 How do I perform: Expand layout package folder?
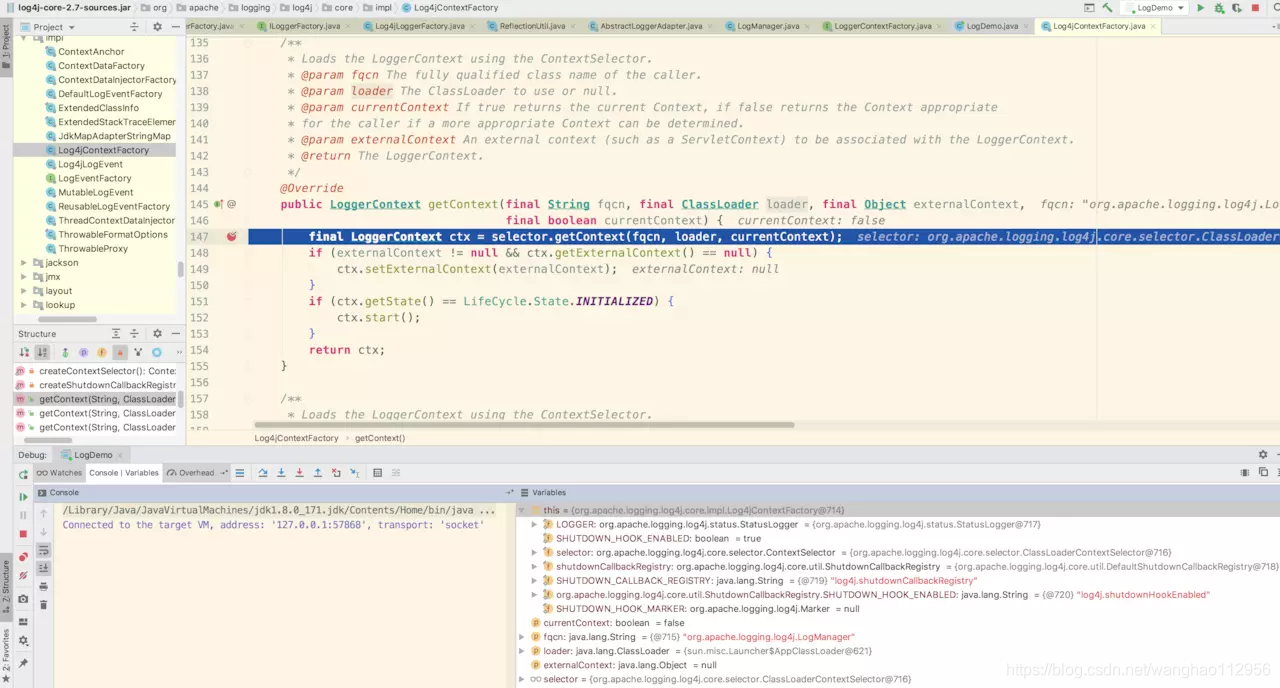24,291
